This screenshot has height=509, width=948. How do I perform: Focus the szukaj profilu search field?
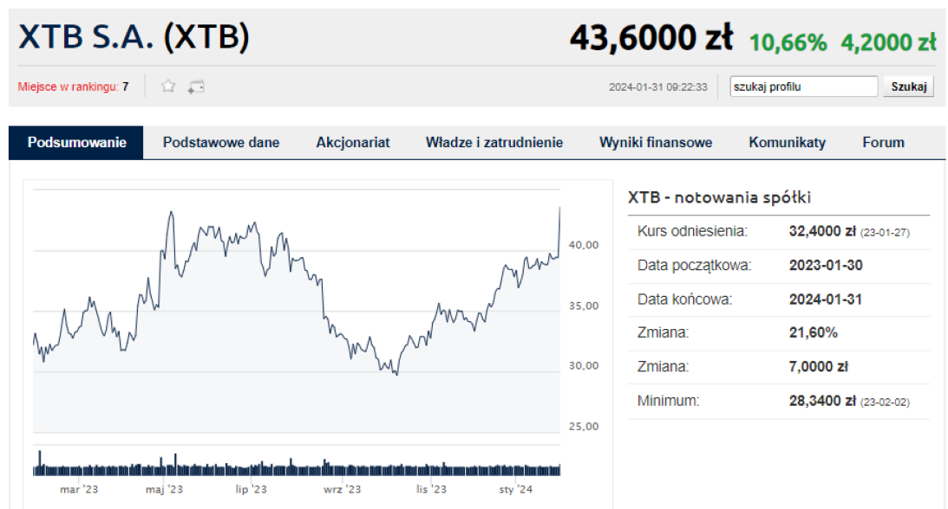click(x=804, y=86)
